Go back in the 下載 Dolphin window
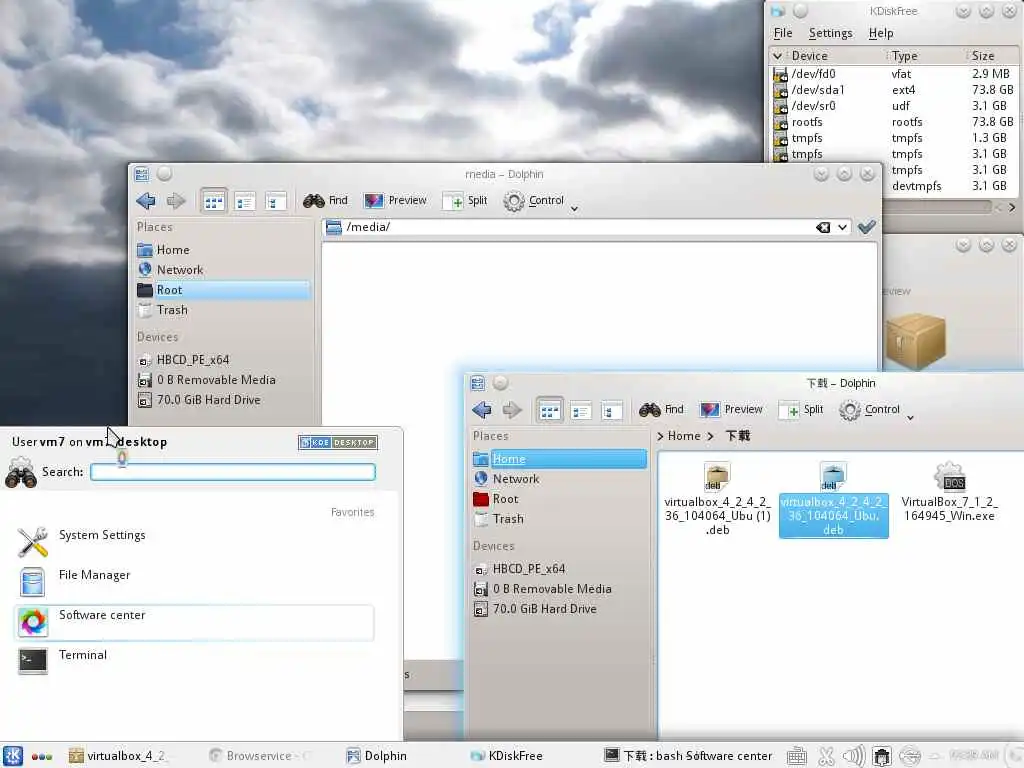Screen dimensions: 1024x768 point(482,410)
